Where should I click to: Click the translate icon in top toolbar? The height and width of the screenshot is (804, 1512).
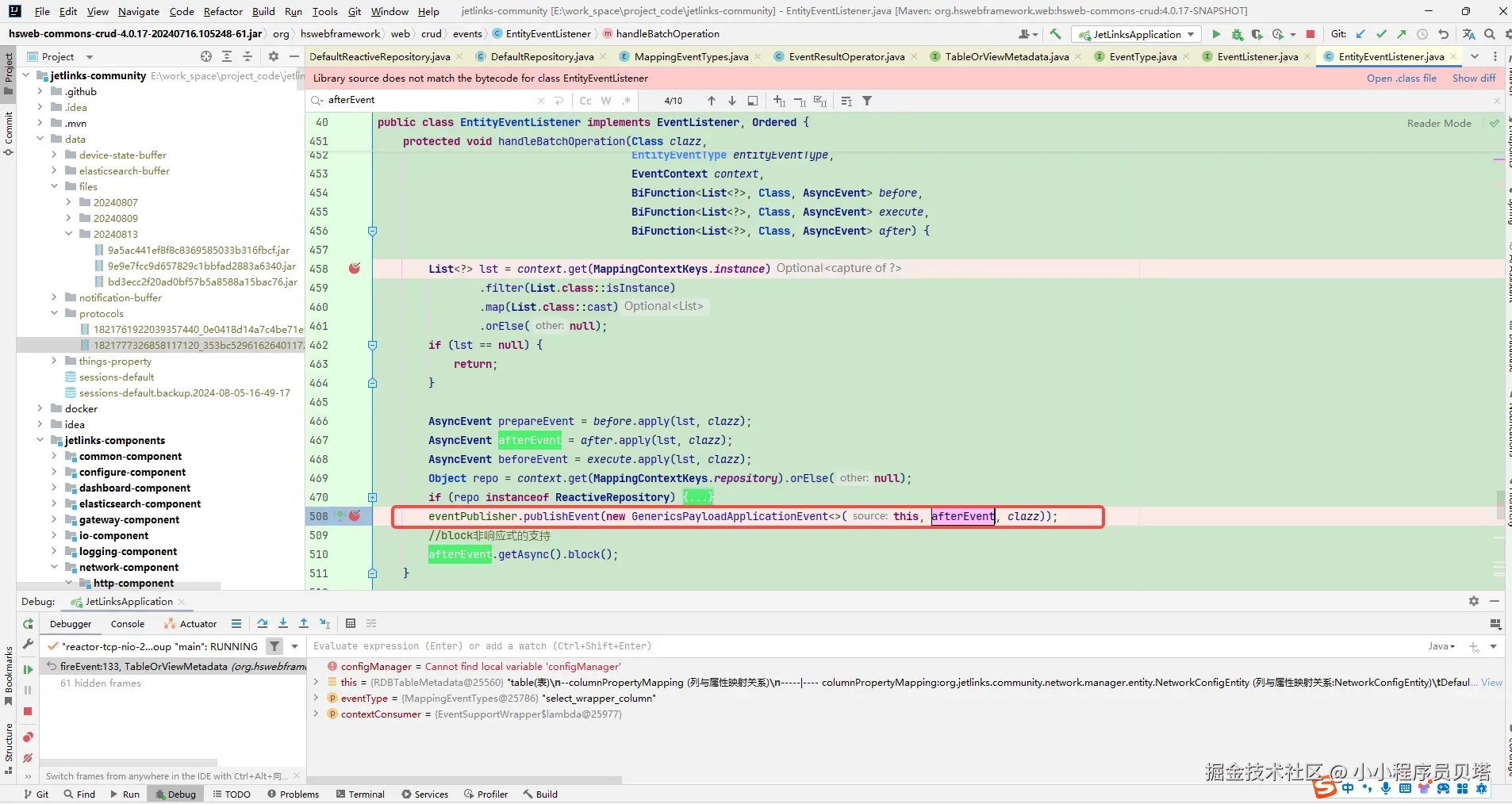[1468, 34]
